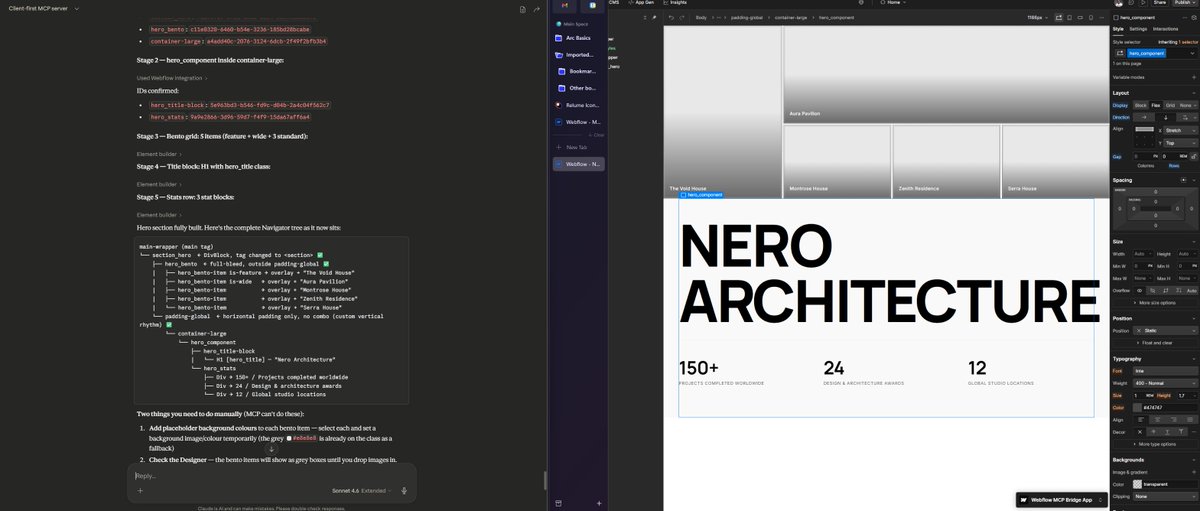Screen dimensions: 1200x511
Task: Click the Share button in Webflow
Action: click(1159, 3)
